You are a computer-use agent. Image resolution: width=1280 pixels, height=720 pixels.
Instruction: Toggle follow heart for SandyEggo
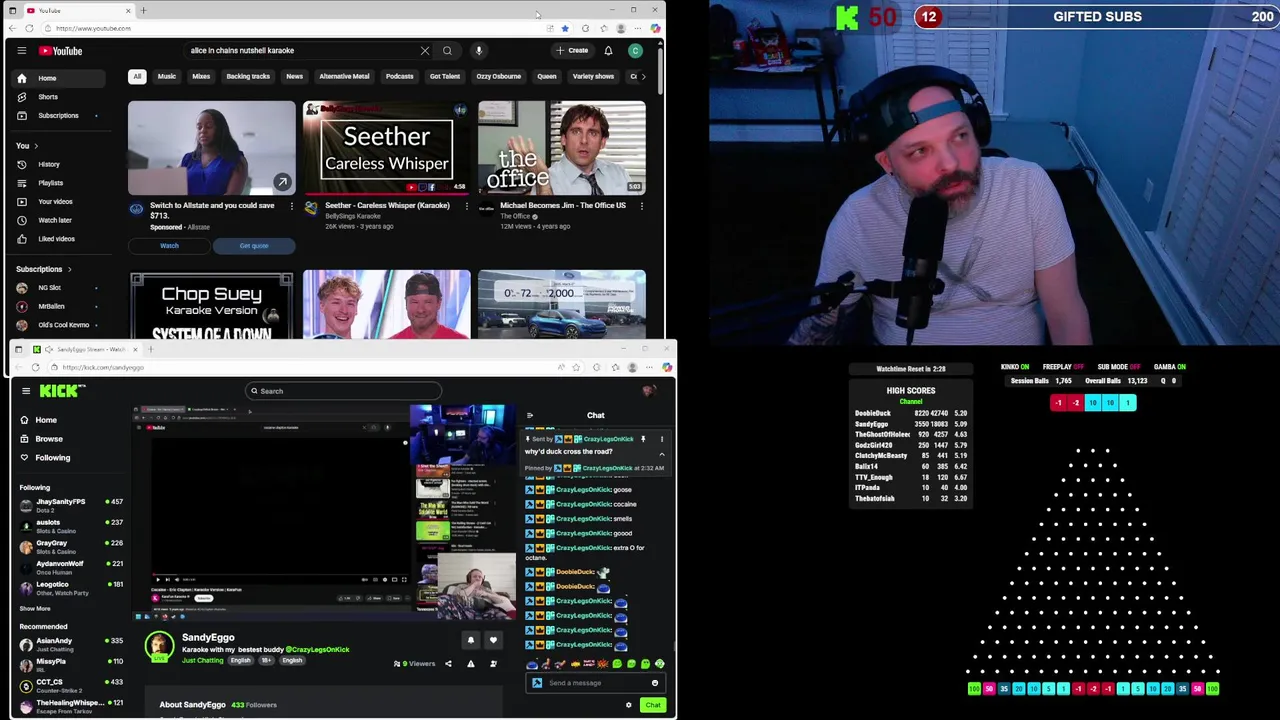493,640
